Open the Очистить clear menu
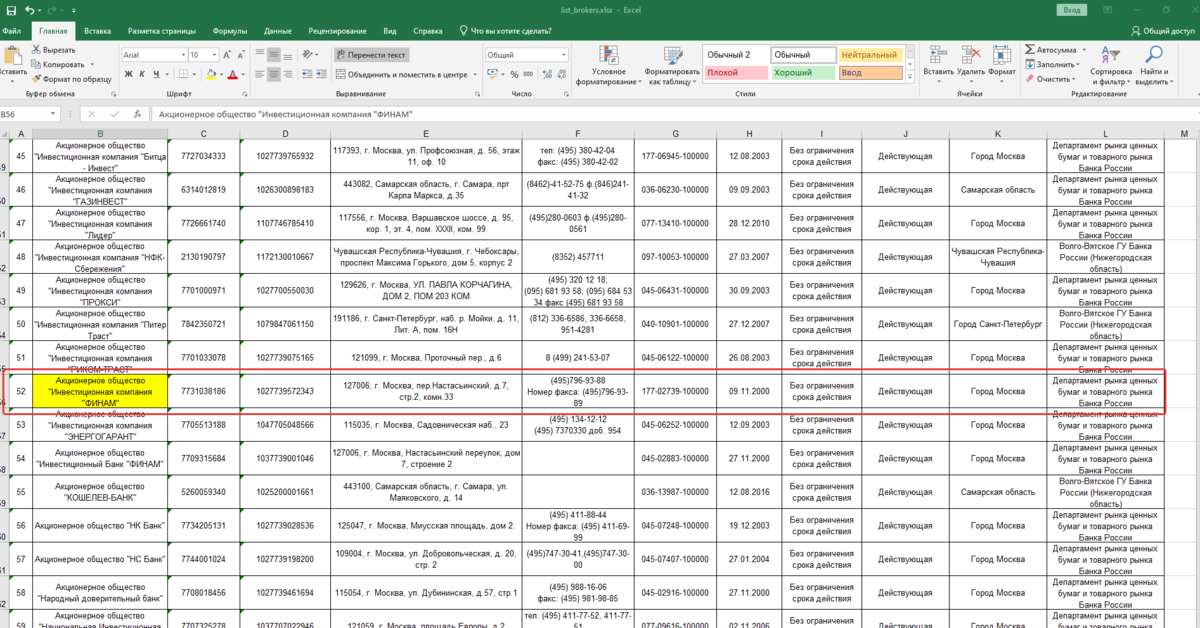 [1050, 78]
